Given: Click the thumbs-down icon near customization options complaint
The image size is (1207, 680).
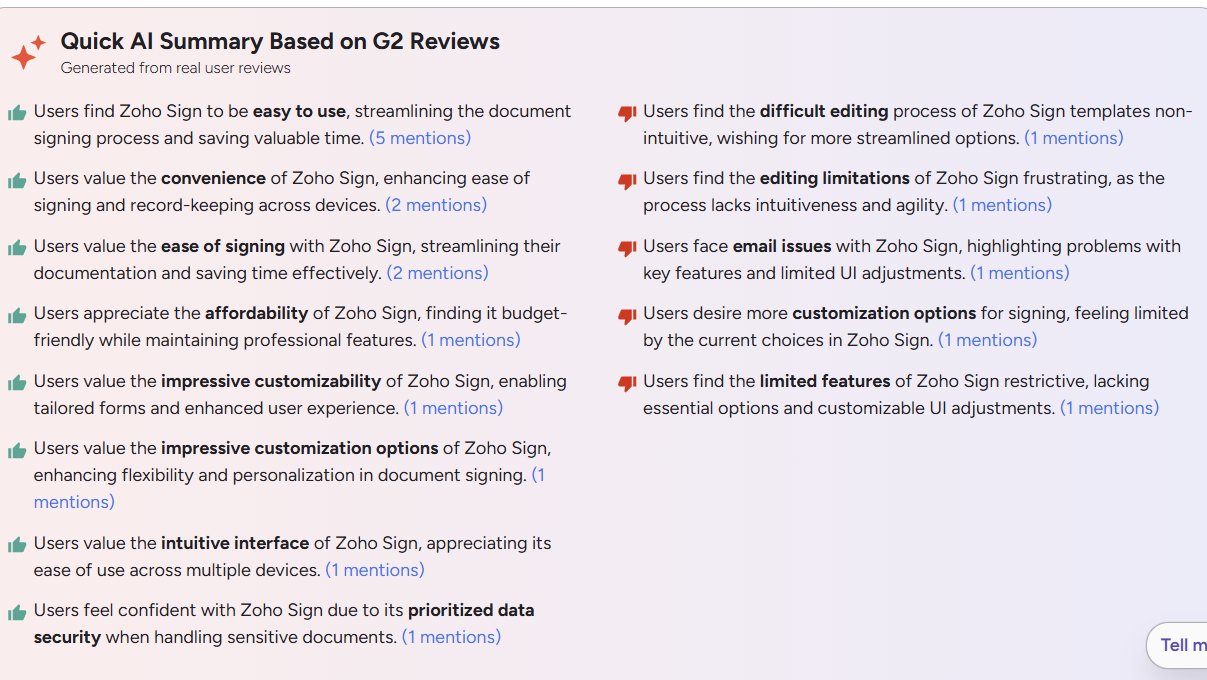Looking at the screenshot, I should [627, 314].
